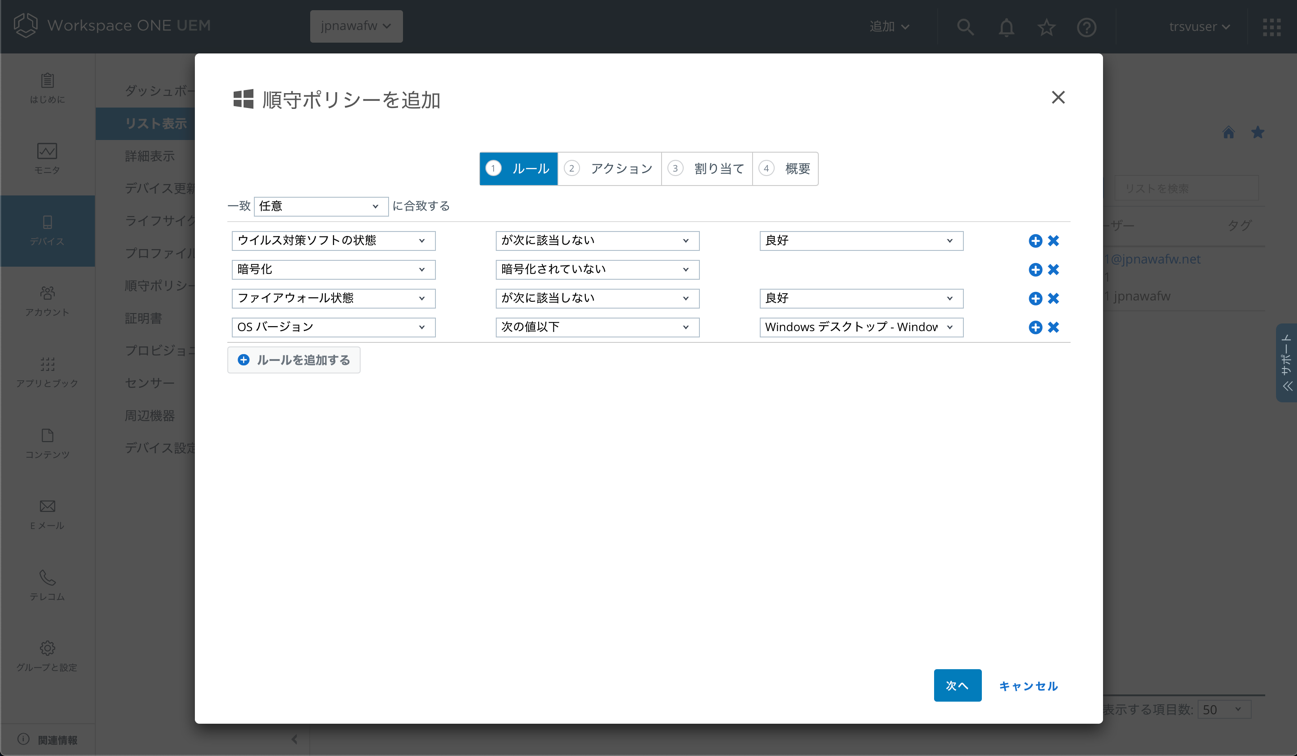Open the 任意 match dropdown
Image resolution: width=1297 pixels, height=756 pixels.
320,206
